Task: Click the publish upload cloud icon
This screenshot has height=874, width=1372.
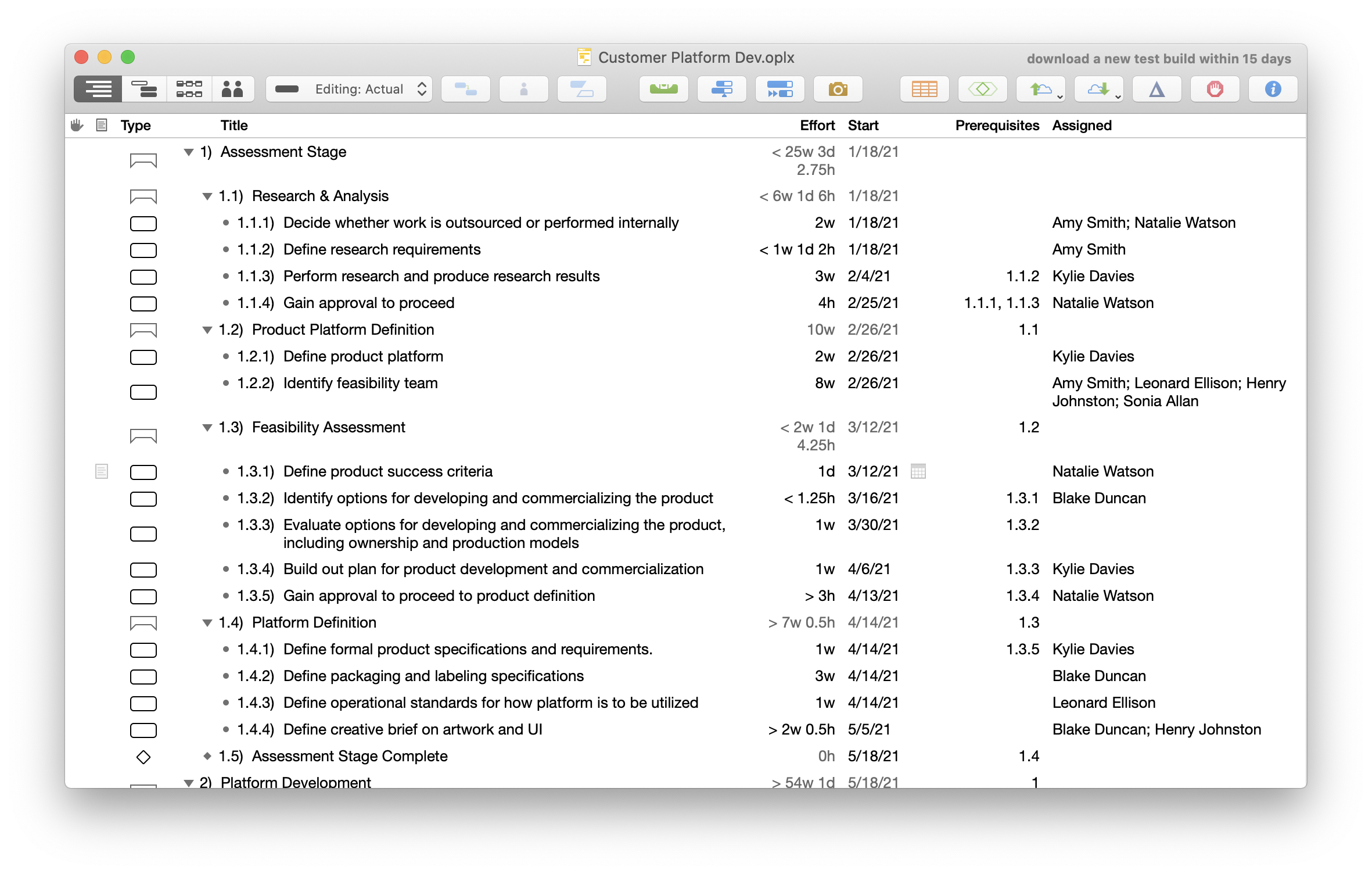Action: (1041, 89)
